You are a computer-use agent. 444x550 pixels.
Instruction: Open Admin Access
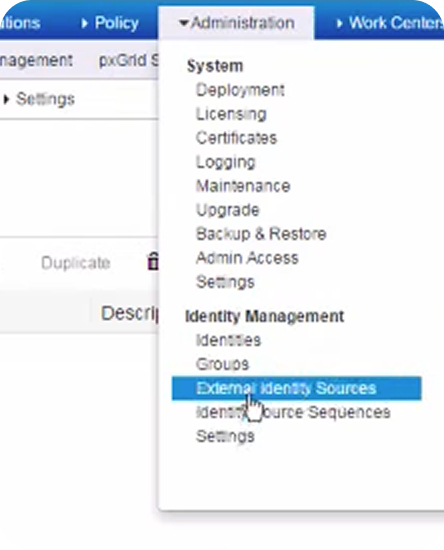[247, 258]
